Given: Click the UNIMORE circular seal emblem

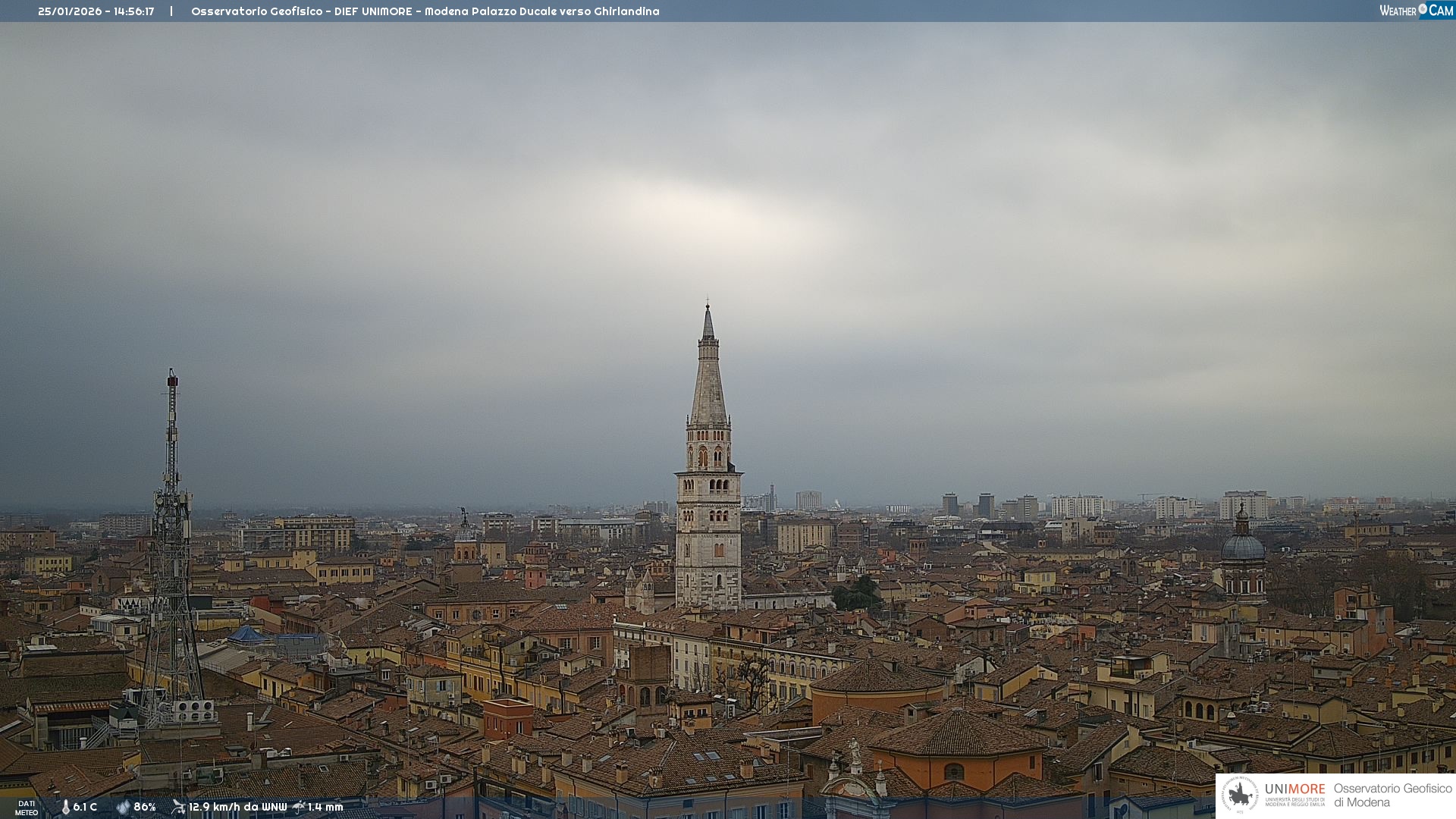Looking at the screenshot, I should 1240,795.
